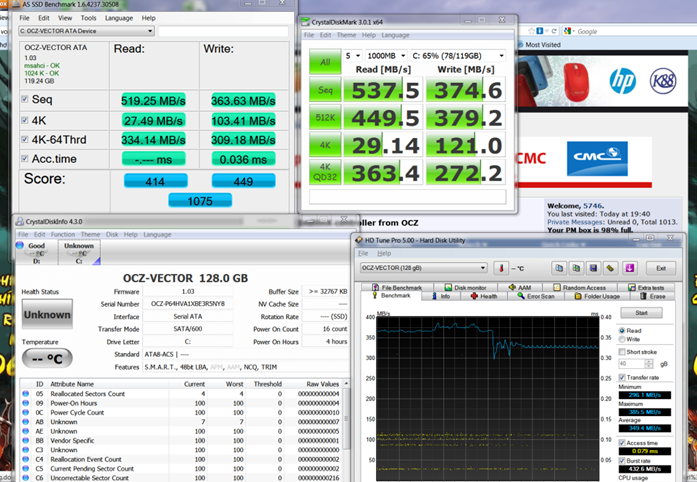Image resolution: width=697 pixels, height=482 pixels.
Task: Open the OCZ-VECTOR ATA Device dropdown in AS SSD
Action: (86, 31)
